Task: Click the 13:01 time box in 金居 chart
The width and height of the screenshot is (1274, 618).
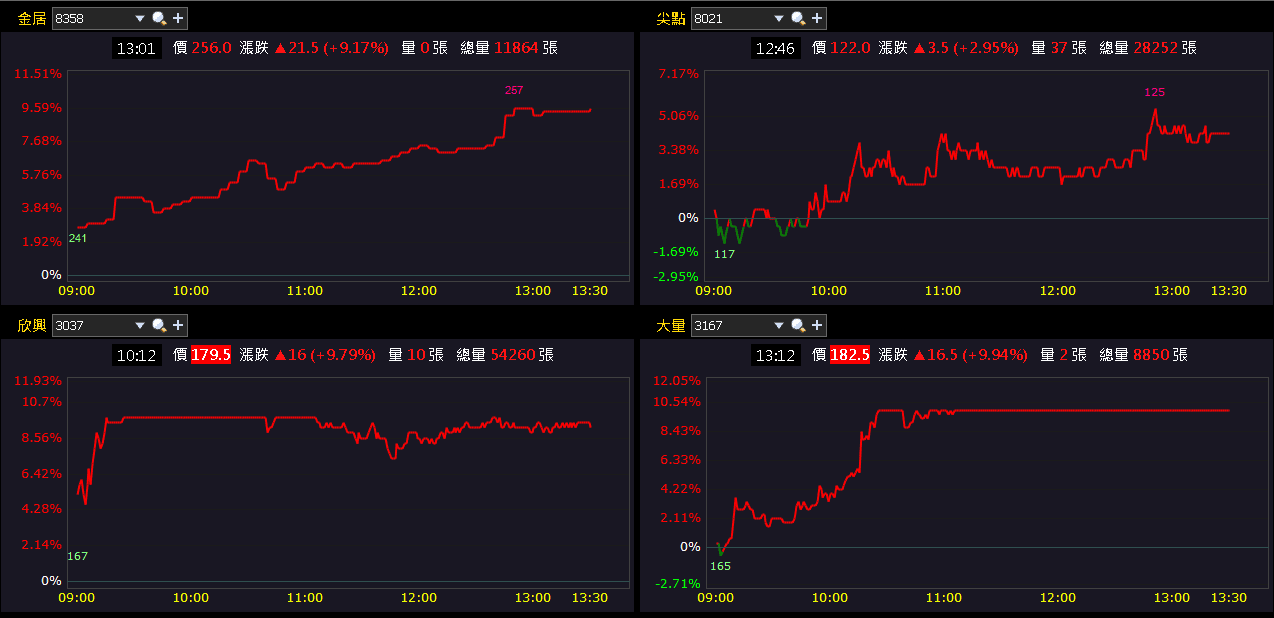Action: (137, 47)
